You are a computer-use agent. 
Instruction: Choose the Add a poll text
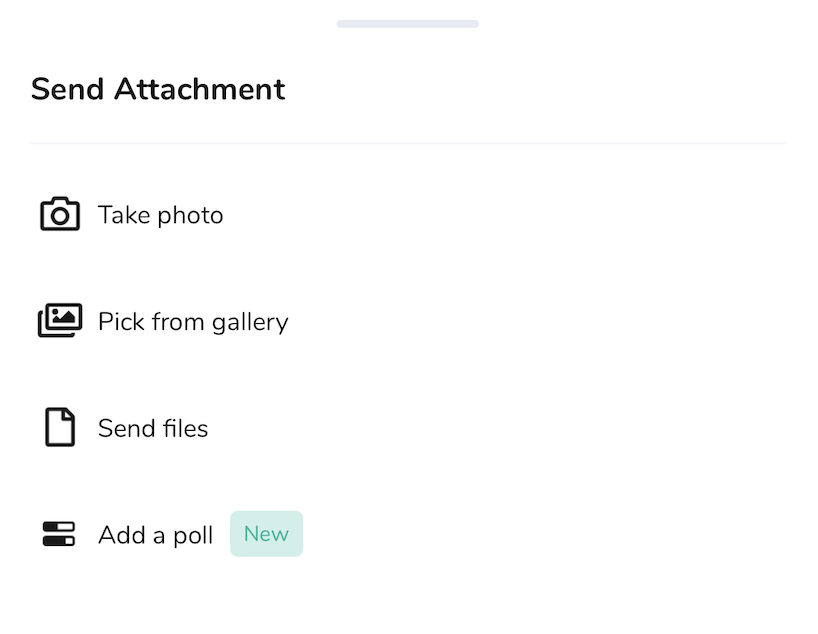tap(155, 535)
